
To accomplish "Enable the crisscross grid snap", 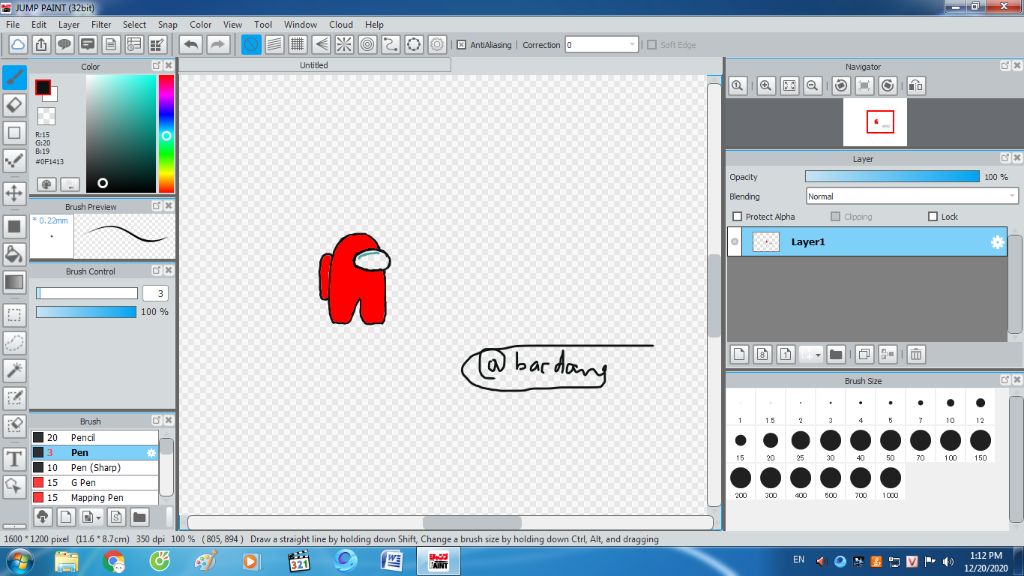I will point(298,44).
